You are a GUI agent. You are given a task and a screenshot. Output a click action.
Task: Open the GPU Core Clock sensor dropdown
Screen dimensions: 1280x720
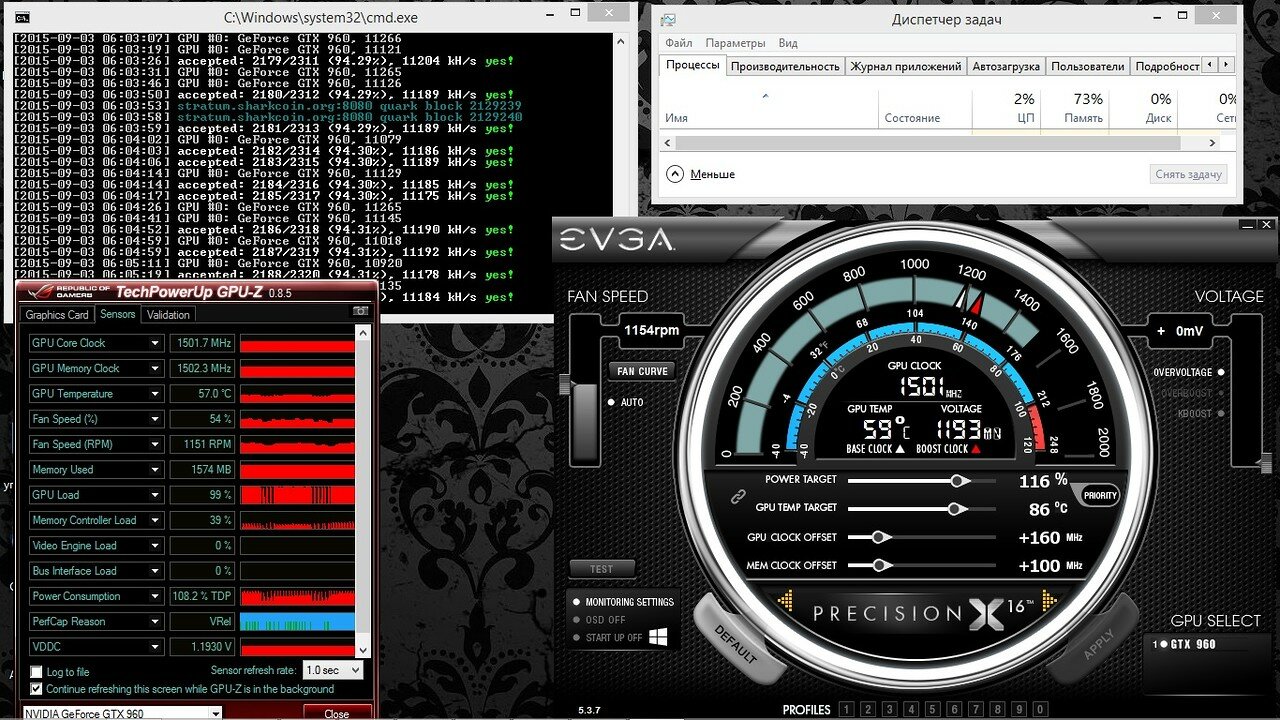155,343
